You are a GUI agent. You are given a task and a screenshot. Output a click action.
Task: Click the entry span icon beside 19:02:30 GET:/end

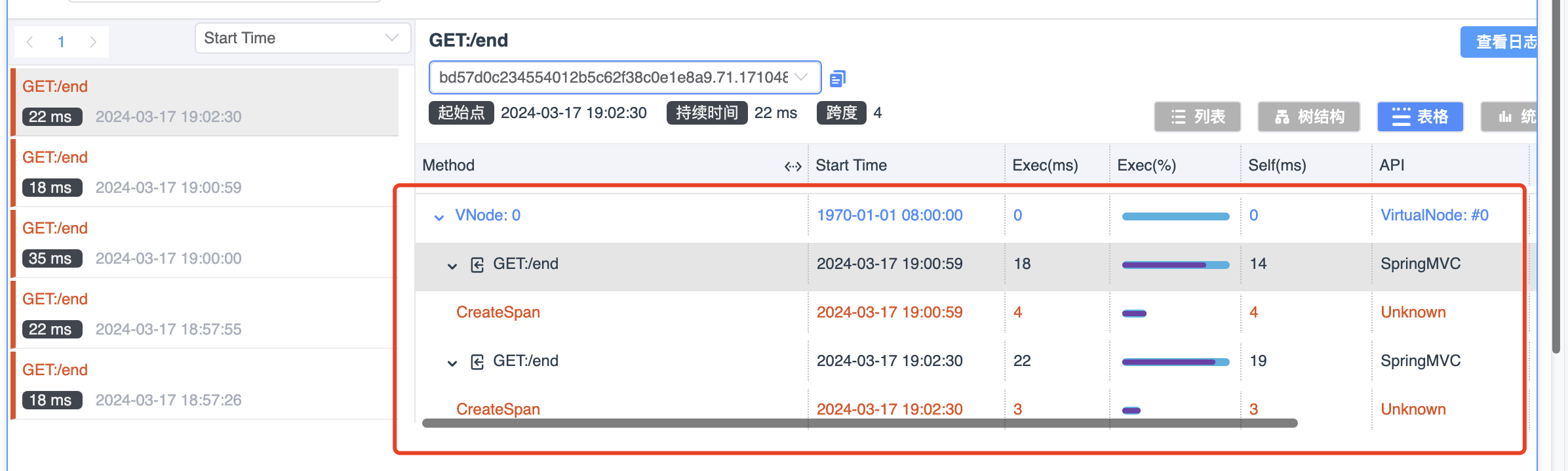(477, 361)
